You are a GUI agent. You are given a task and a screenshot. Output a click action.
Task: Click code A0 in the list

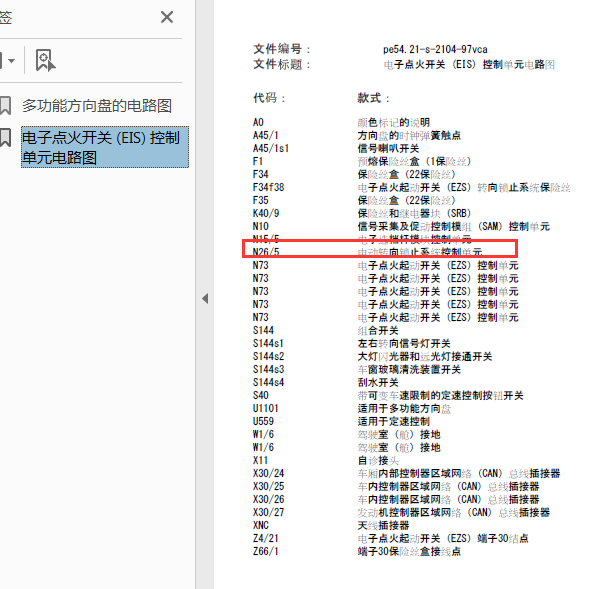click(x=258, y=123)
